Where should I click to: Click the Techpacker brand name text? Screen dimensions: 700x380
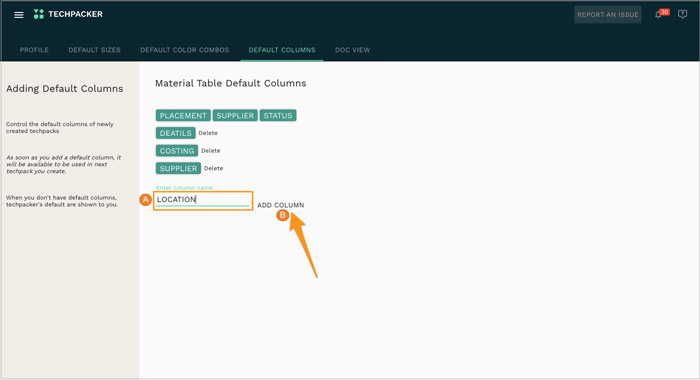coord(75,14)
